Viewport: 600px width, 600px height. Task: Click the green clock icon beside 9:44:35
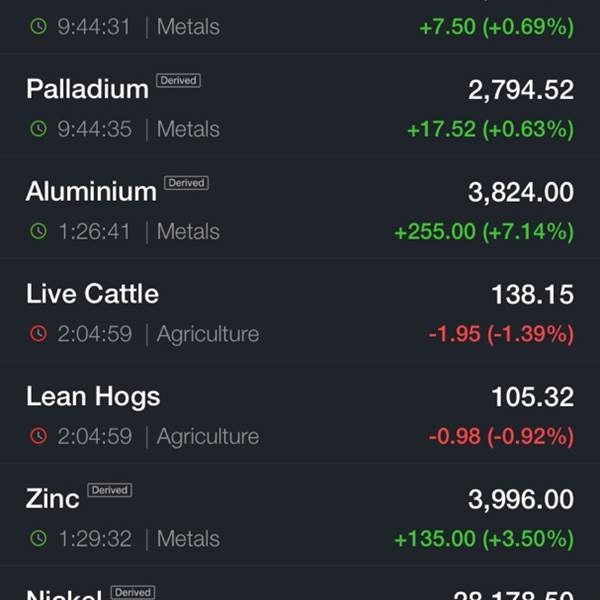coord(39,129)
